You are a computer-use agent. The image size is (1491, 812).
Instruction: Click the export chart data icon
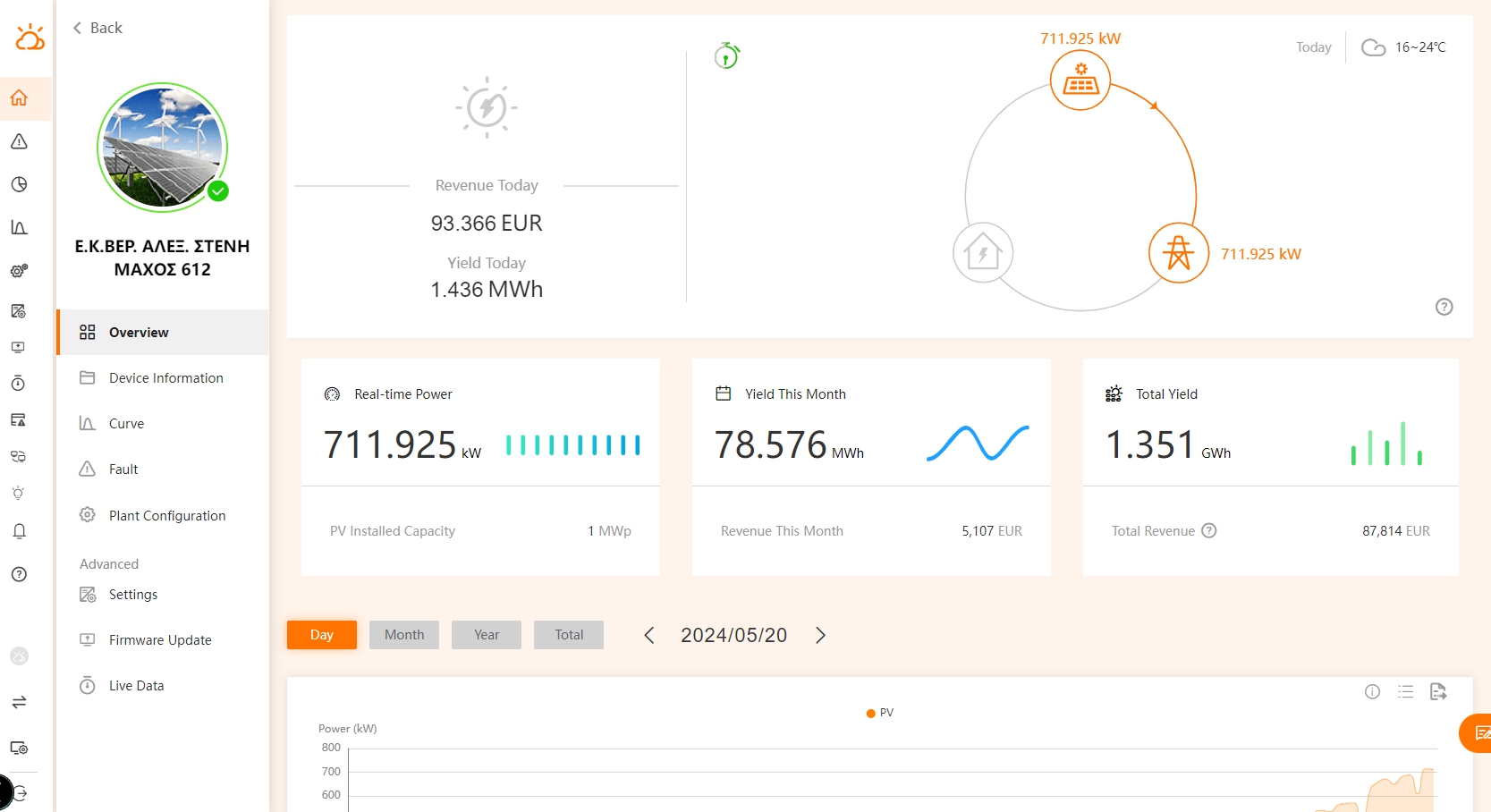tap(1438, 691)
